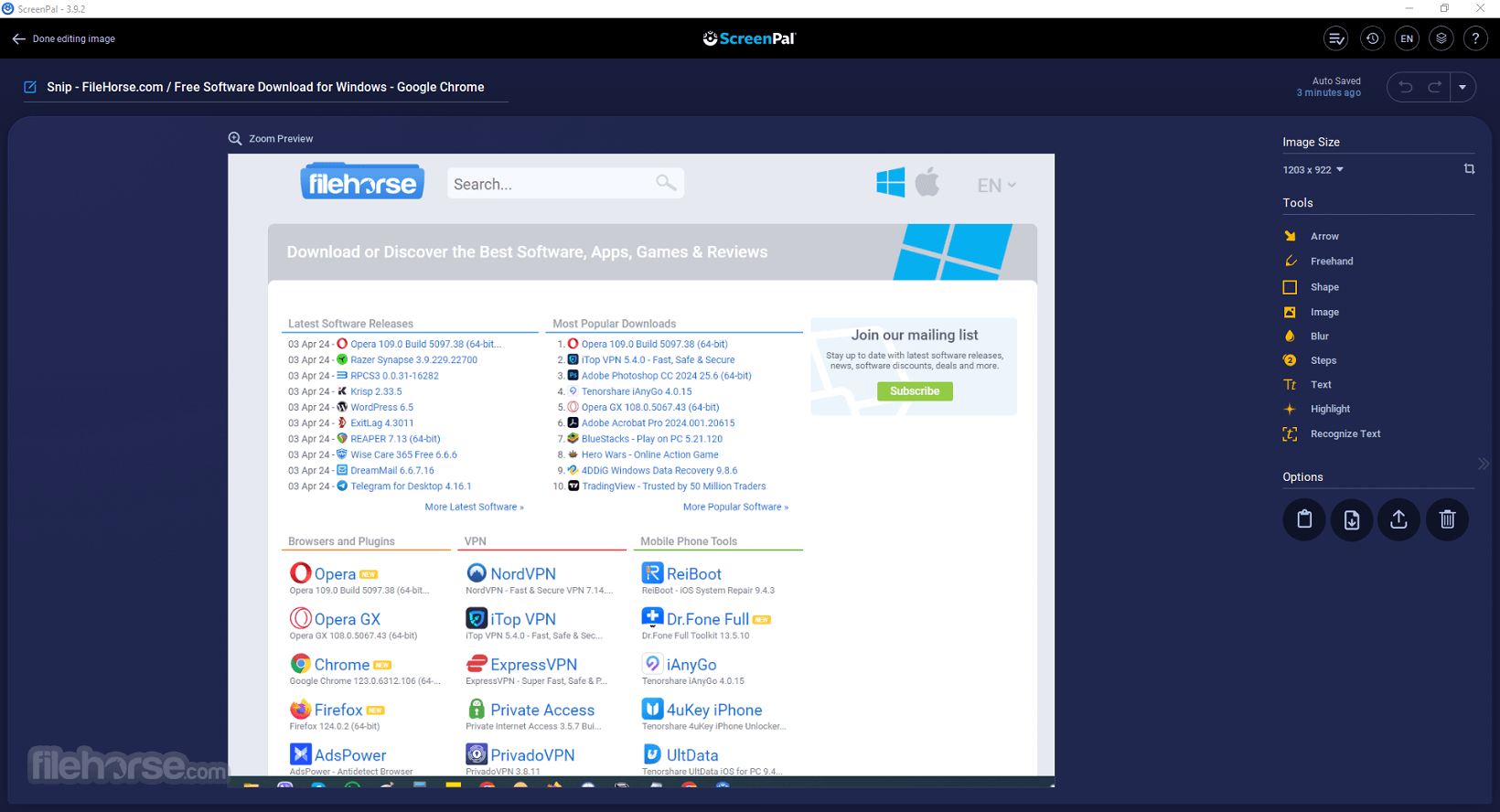The height and width of the screenshot is (812, 1500).
Task: Click the 4uKey iPhone heading
Action: pyautogui.click(x=714, y=710)
